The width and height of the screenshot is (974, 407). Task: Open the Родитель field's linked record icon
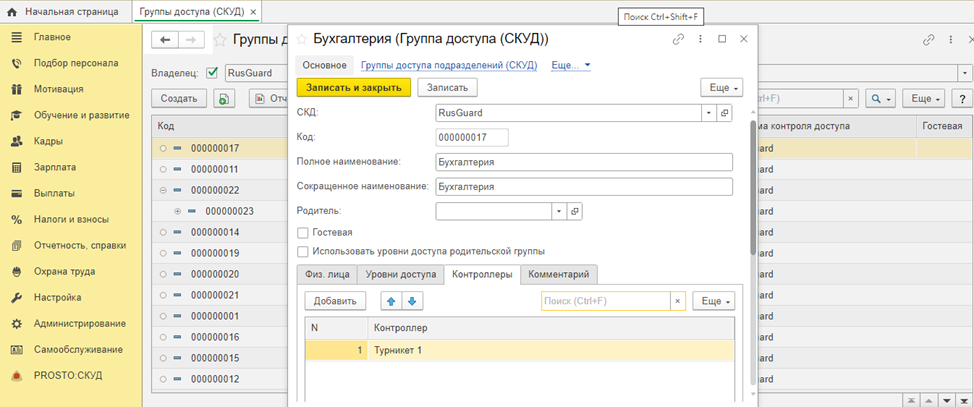coord(574,212)
